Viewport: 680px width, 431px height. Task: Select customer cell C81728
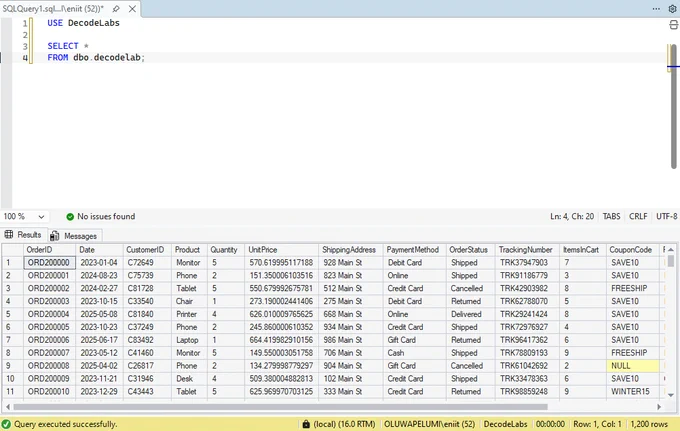click(147, 289)
